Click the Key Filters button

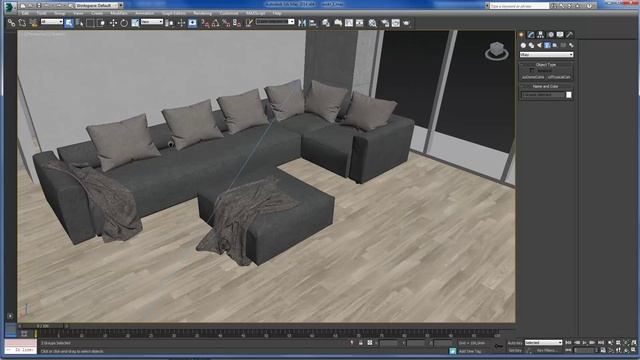coord(547,350)
